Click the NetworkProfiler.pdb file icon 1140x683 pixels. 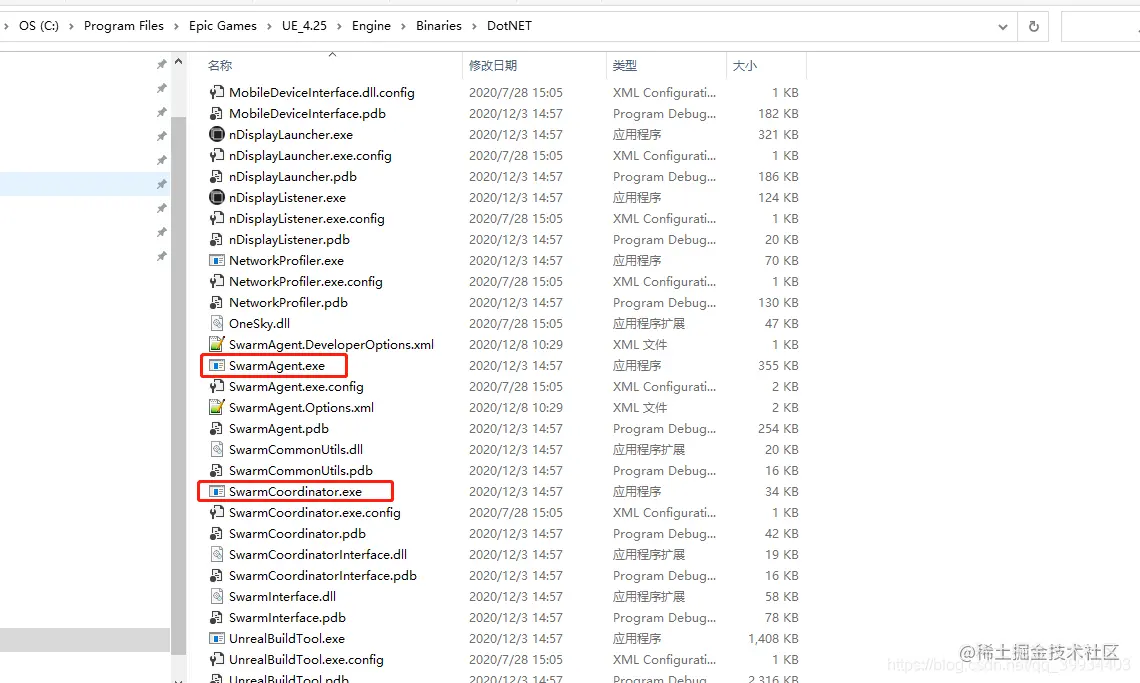(216, 303)
